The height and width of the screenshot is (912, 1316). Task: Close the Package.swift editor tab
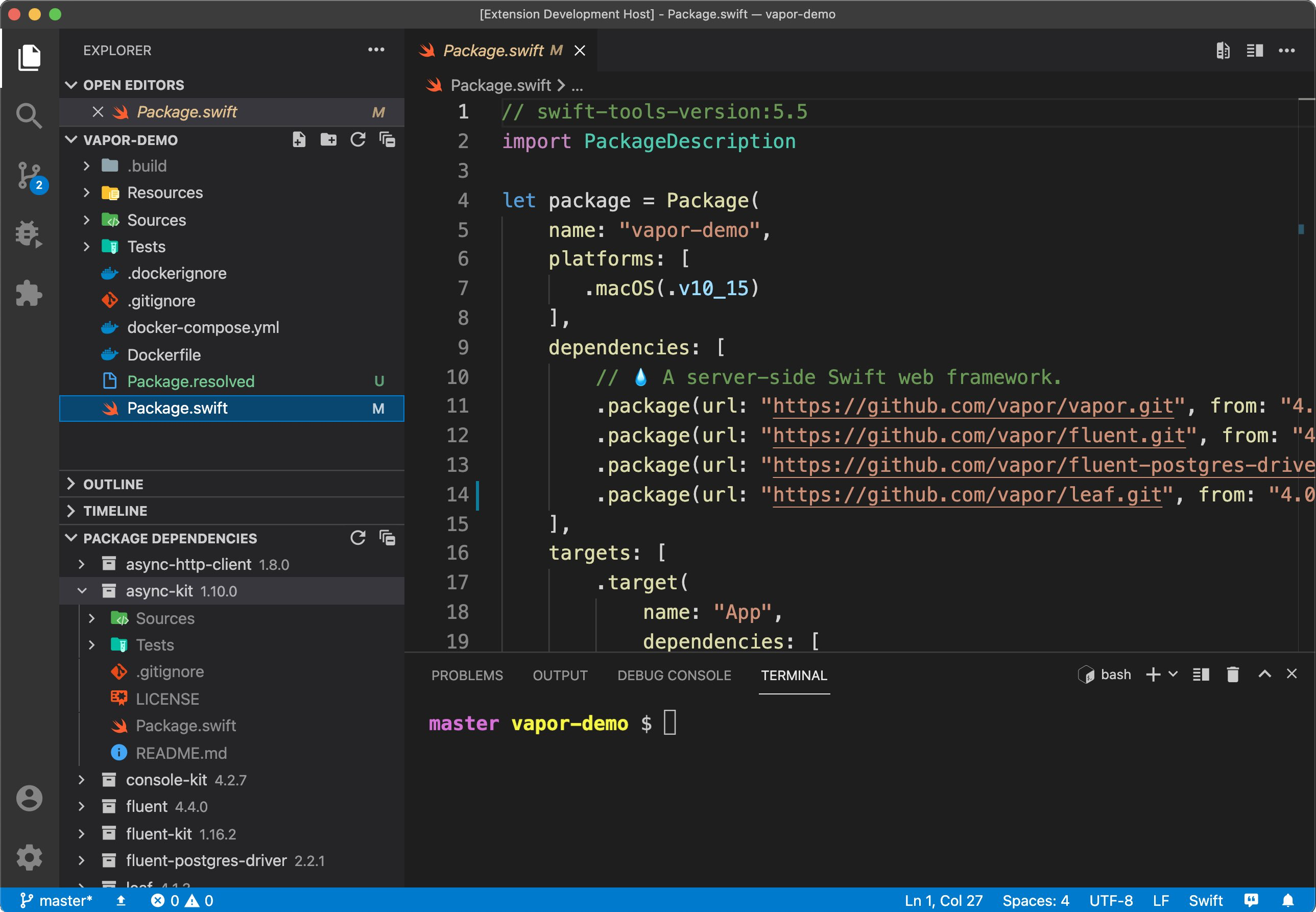(580, 50)
